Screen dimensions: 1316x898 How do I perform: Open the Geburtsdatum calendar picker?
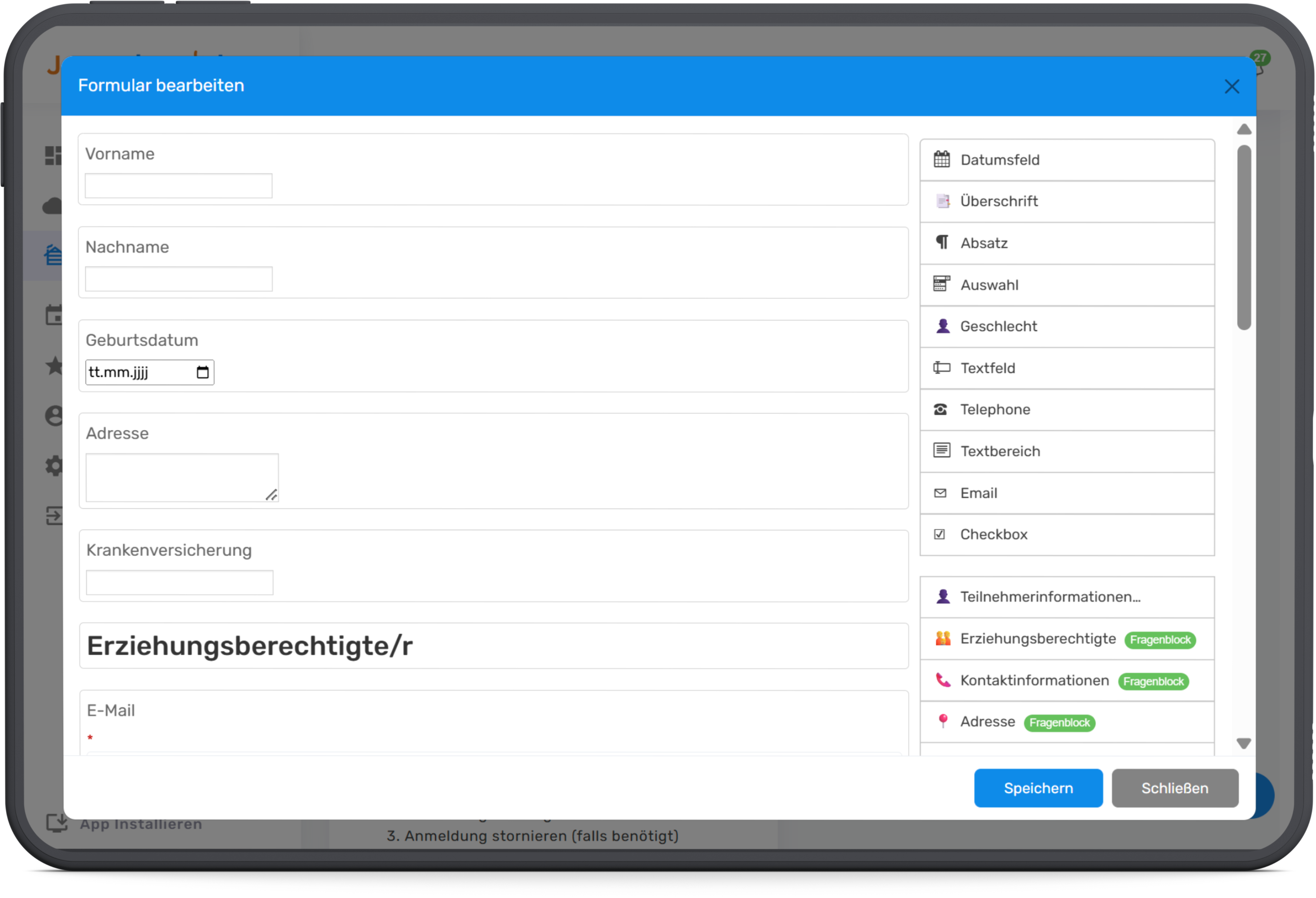202,372
